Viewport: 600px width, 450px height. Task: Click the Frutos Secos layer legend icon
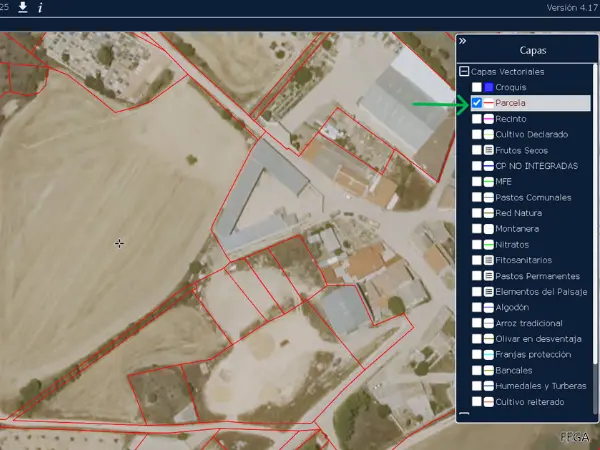[x=489, y=150]
